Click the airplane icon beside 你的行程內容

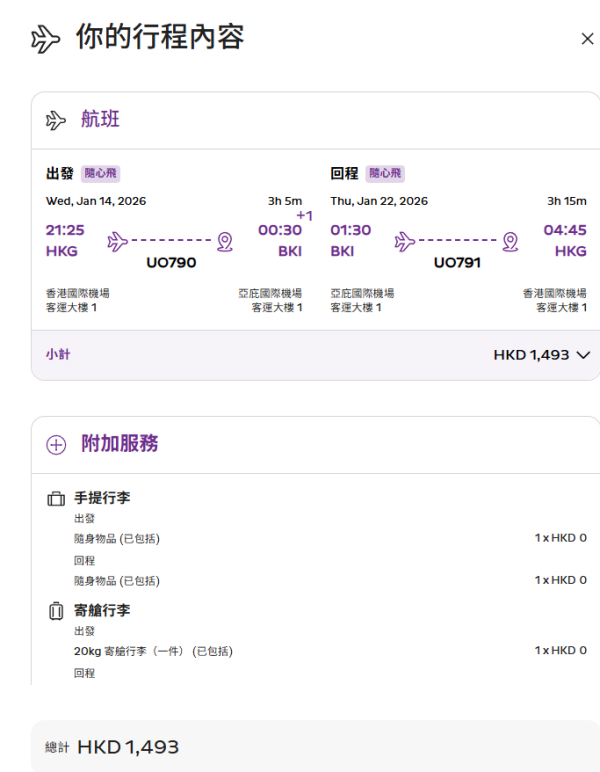(46, 39)
